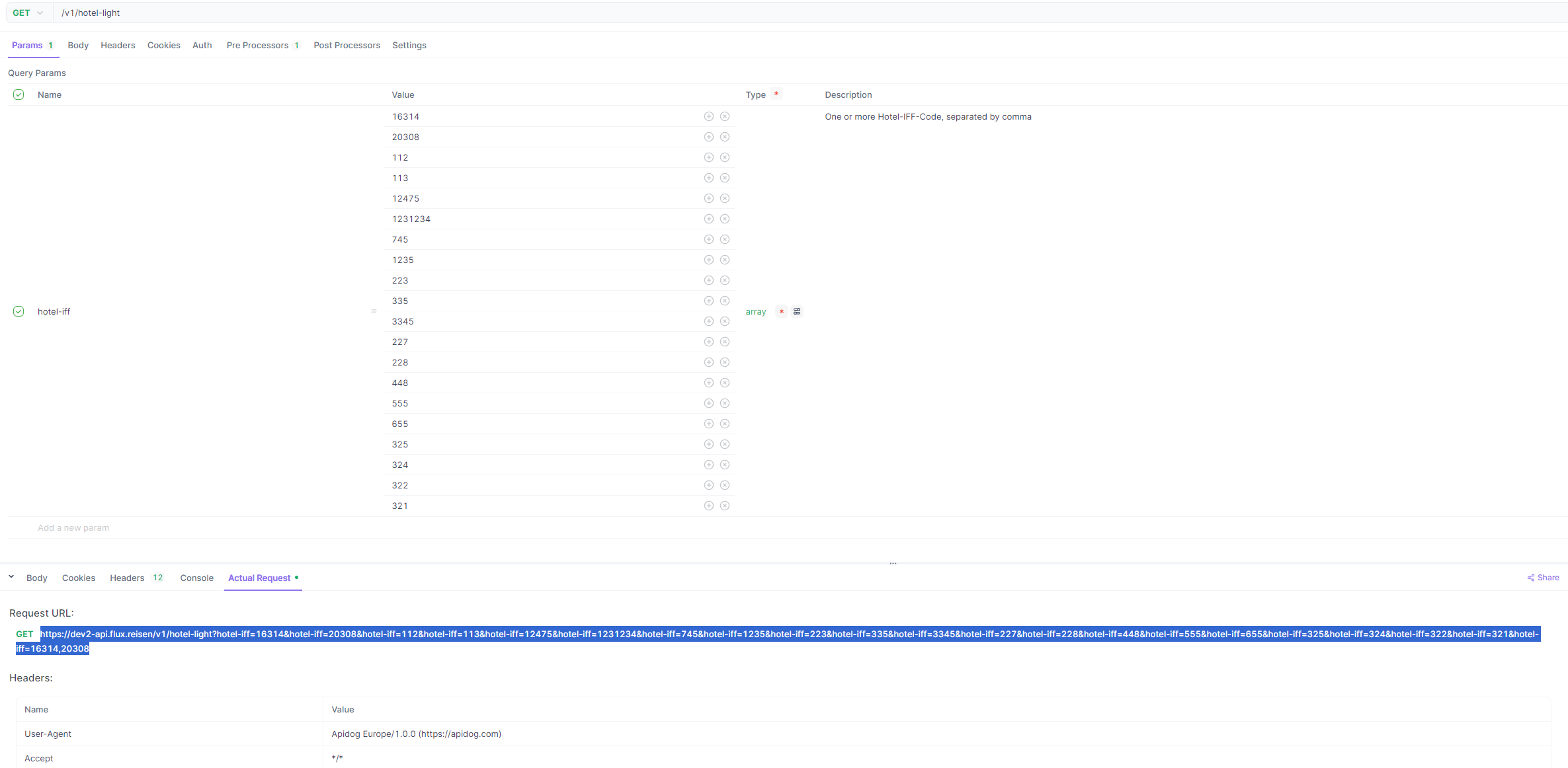Switch to the Pre Processors tab

click(257, 46)
